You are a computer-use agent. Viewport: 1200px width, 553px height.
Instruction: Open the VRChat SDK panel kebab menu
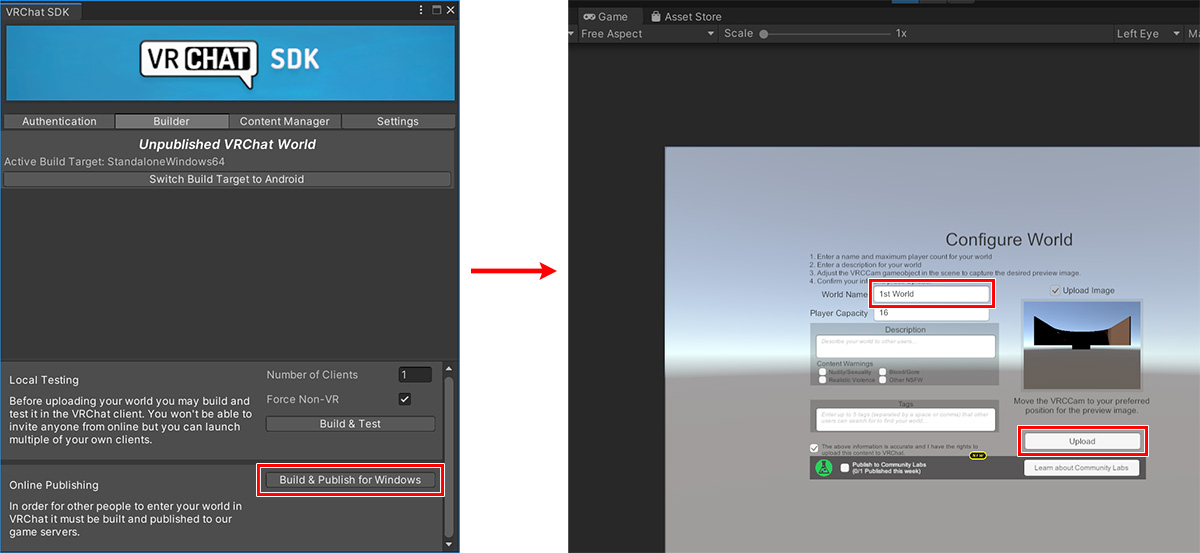(421, 10)
